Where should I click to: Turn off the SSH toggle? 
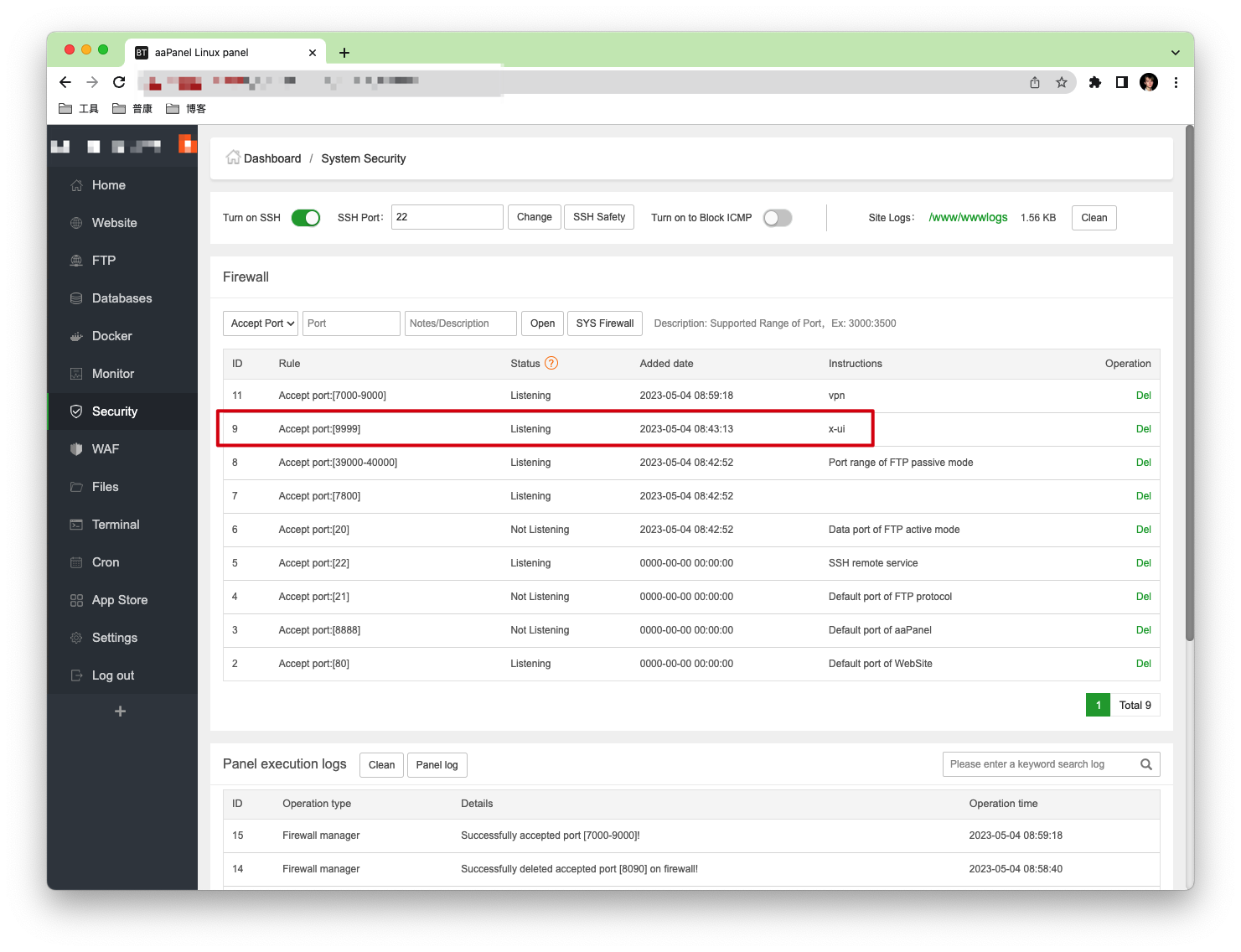click(x=306, y=218)
